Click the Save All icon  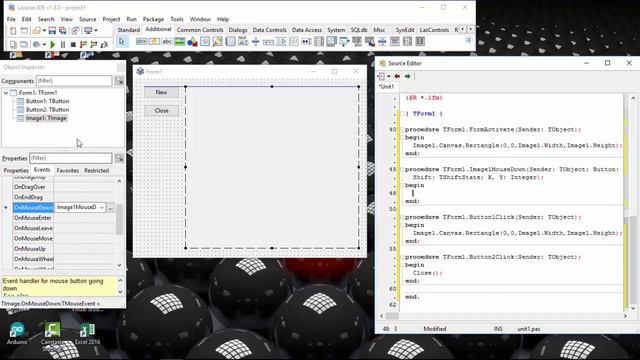[x=62, y=31]
